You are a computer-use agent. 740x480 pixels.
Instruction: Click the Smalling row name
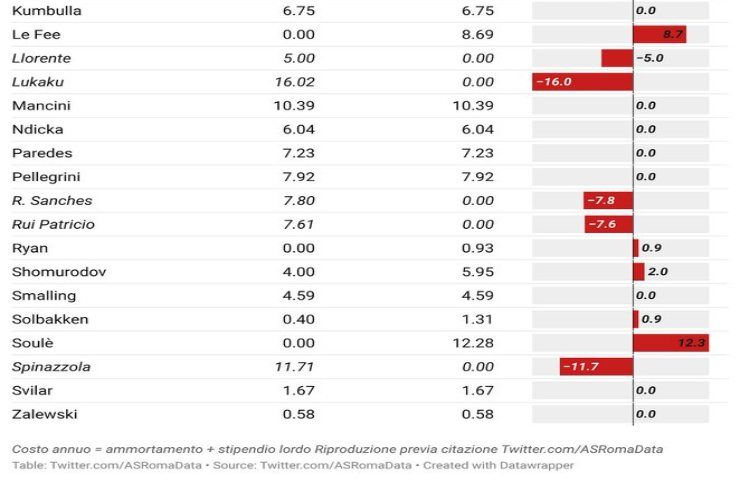[x=44, y=296]
